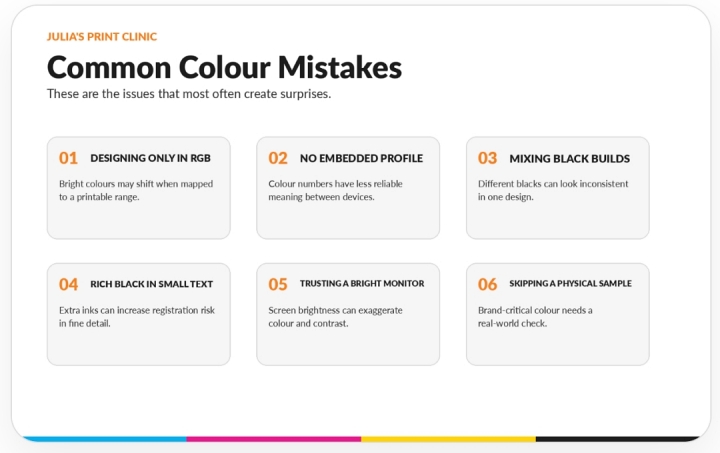The image size is (720, 453).
Task: Select the Designing Only in RGB heading
Action: click(150, 158)
